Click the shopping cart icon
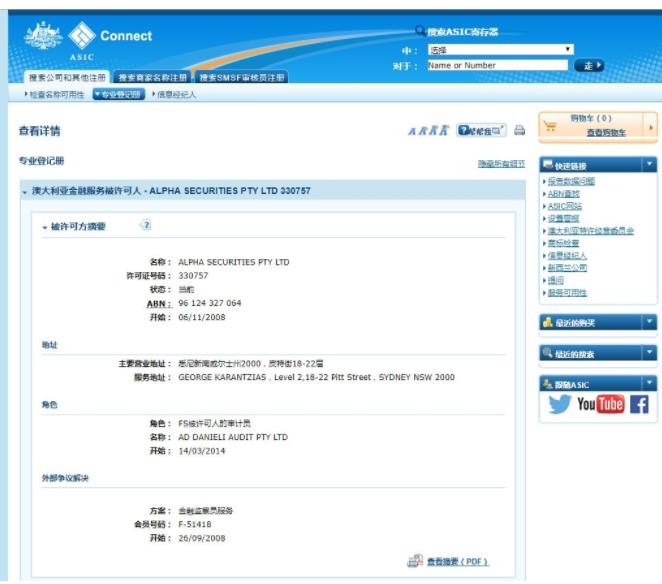Image resolution: width=662 pixels, height=584 pixels. [550, 126]
